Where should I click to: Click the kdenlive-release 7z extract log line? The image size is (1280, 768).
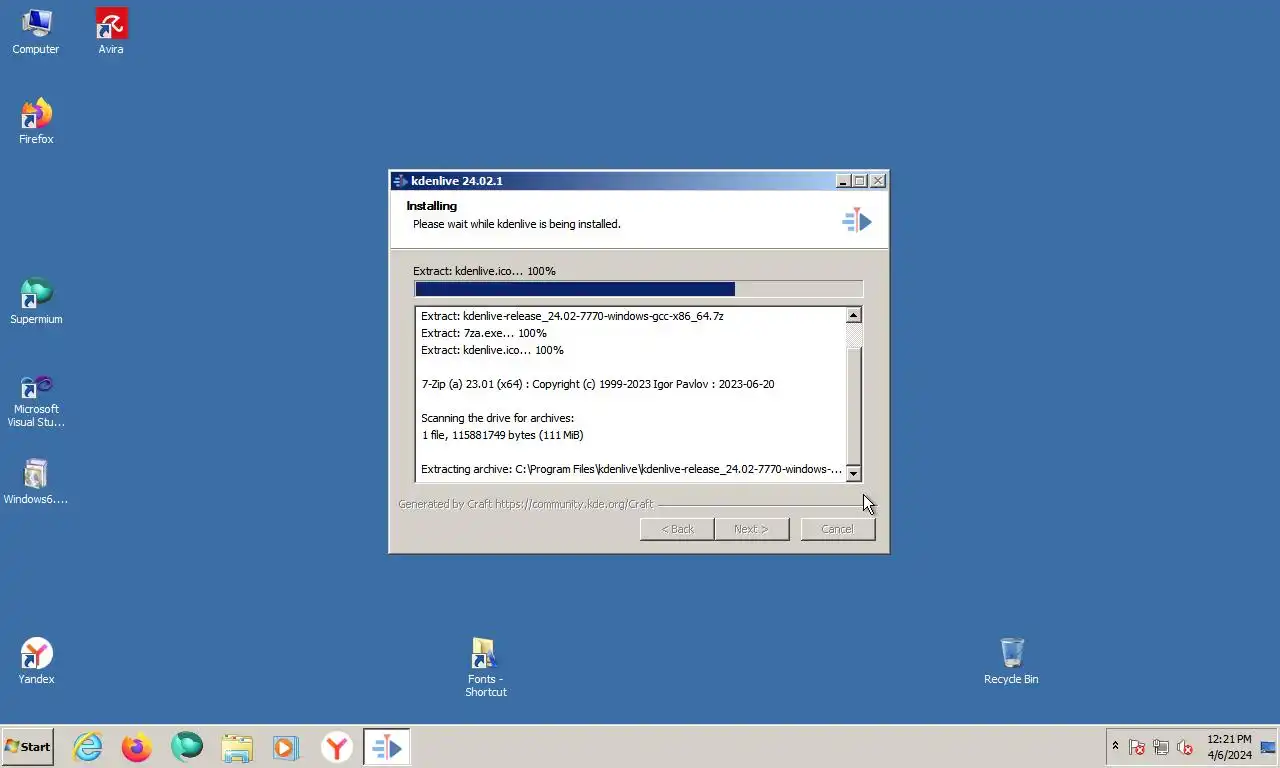572,316
